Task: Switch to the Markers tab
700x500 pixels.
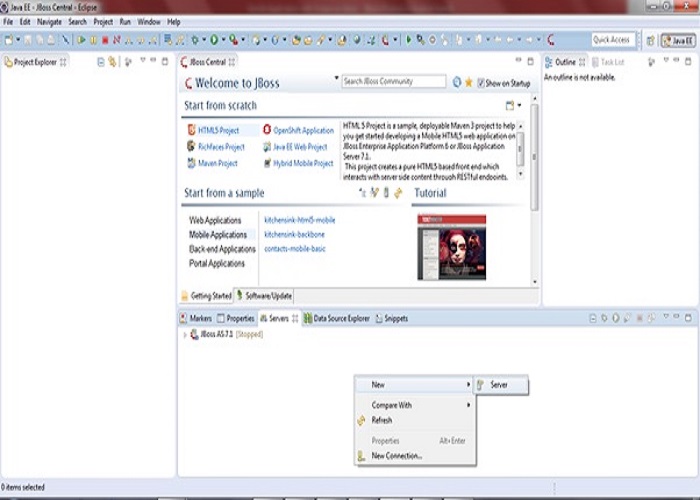Action: point(196,318)
